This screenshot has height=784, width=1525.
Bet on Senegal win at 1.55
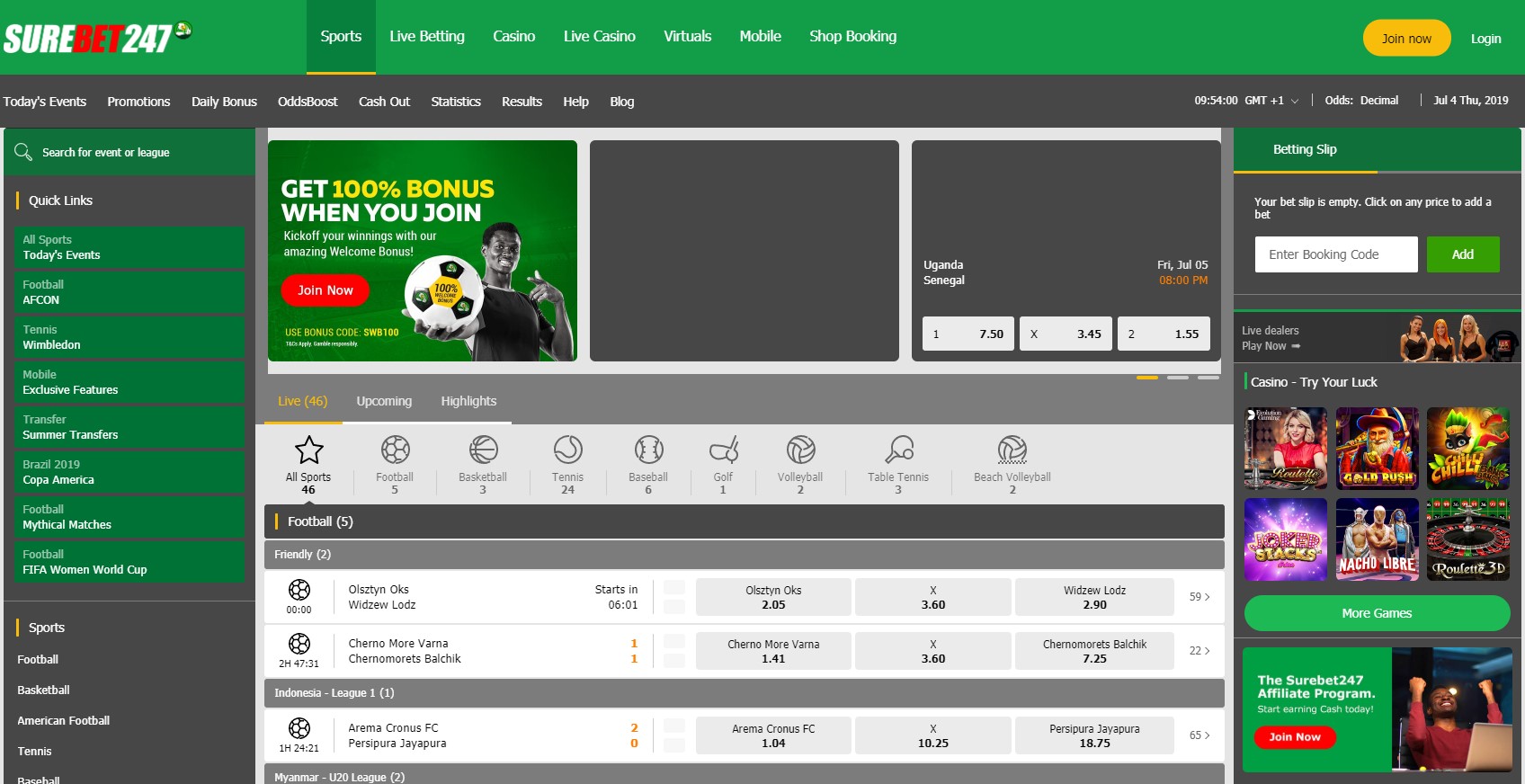1164,334
